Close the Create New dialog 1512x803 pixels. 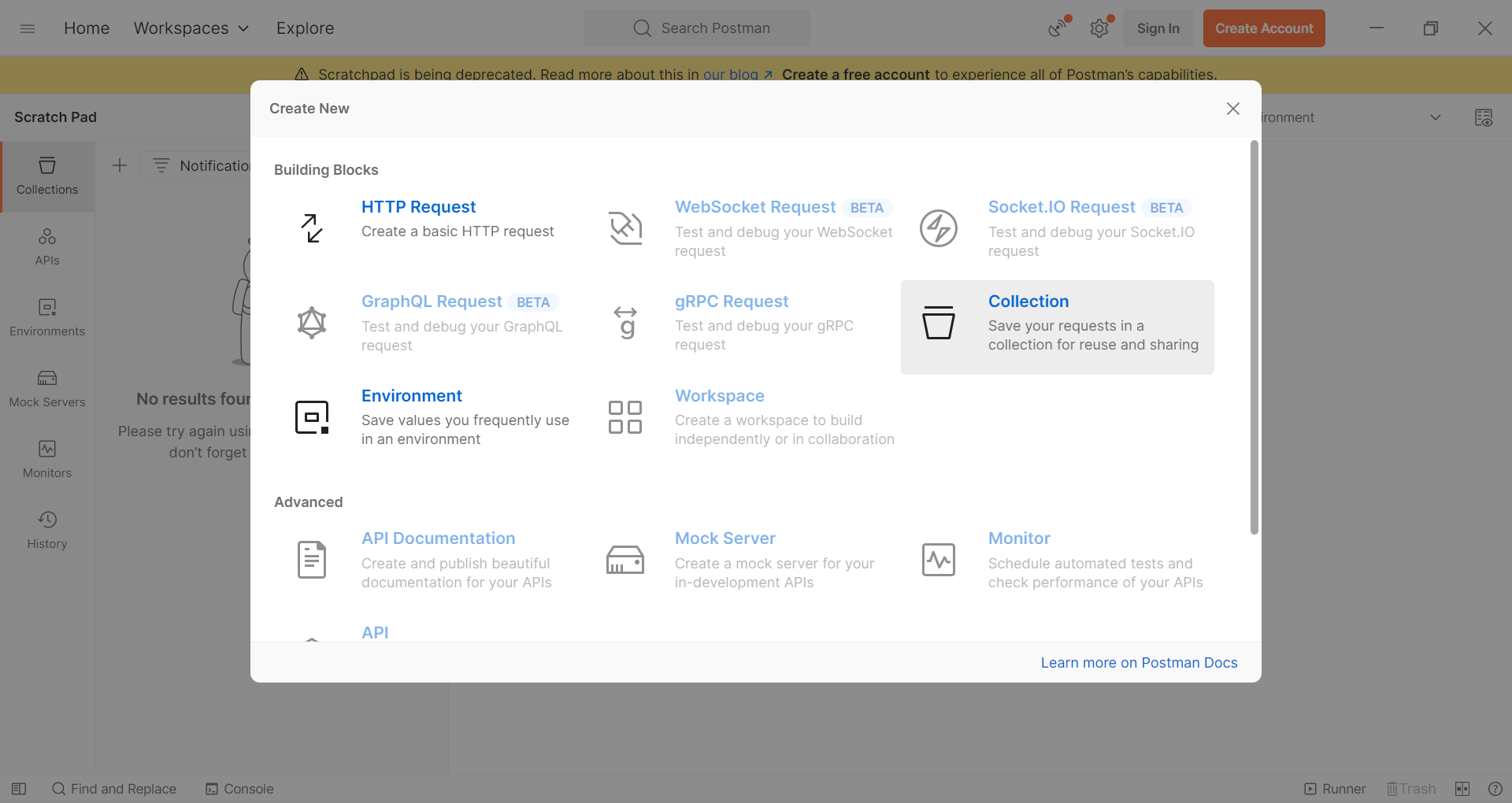1232,109
